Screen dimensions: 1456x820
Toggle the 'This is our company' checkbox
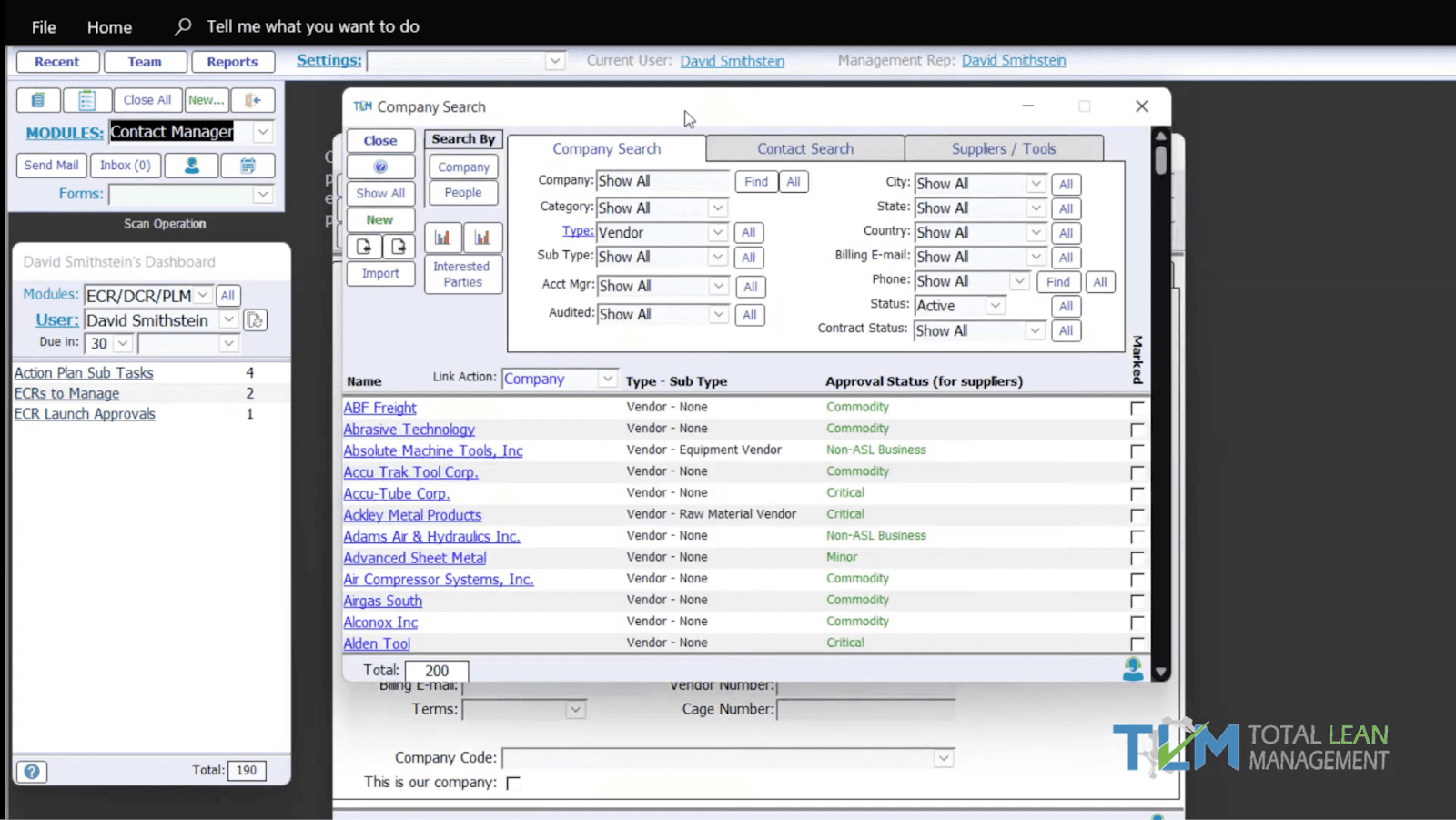513,783
